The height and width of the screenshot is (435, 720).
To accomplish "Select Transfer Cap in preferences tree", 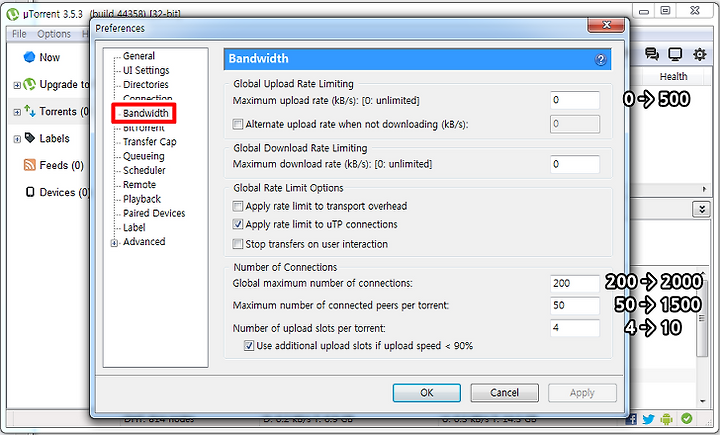I will click(x=149, y=141).
